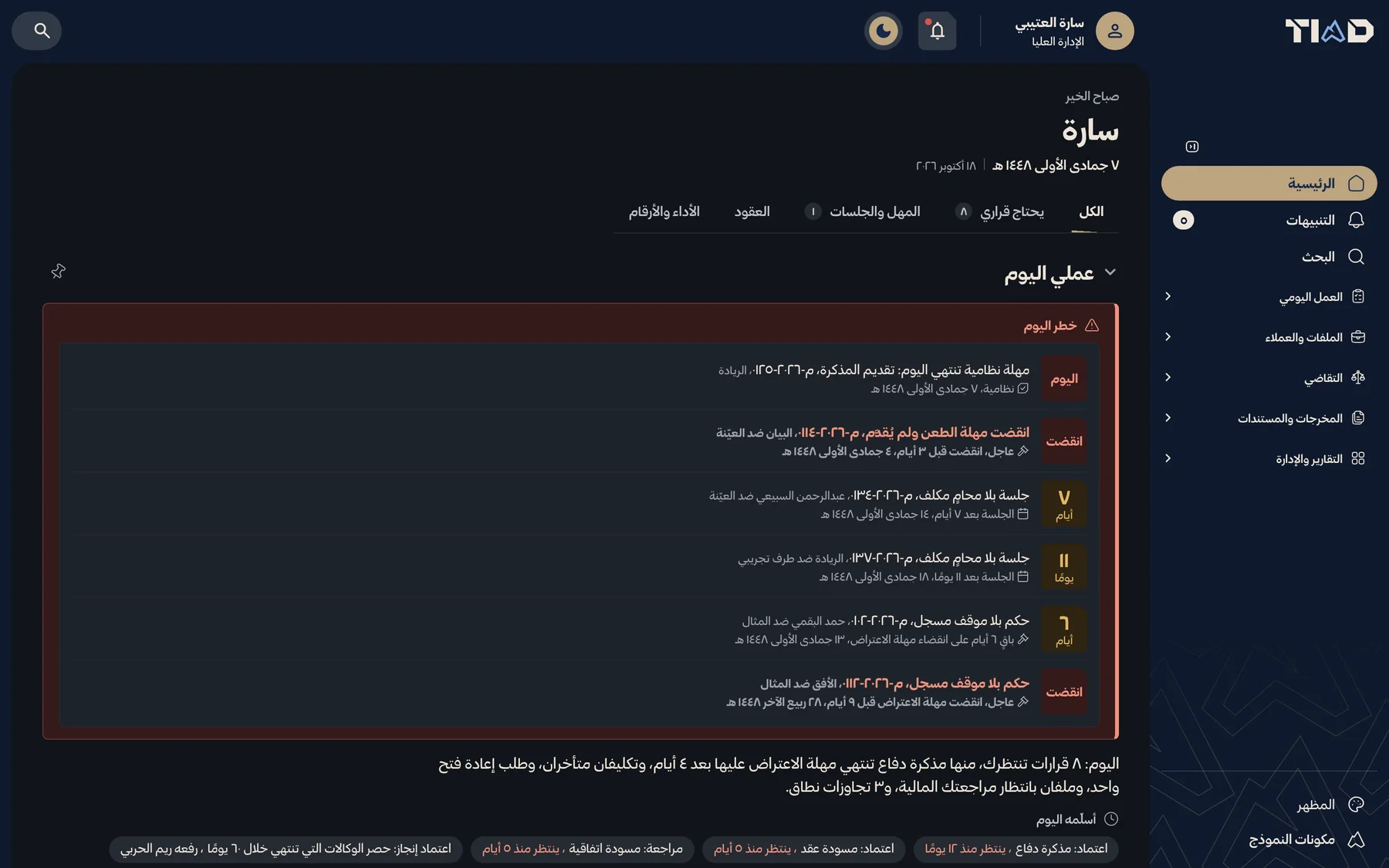Screen dimensions: 1389x868
Task: Open مهلة نظامية تنتهي اليوم row
Action: [579, 378]
